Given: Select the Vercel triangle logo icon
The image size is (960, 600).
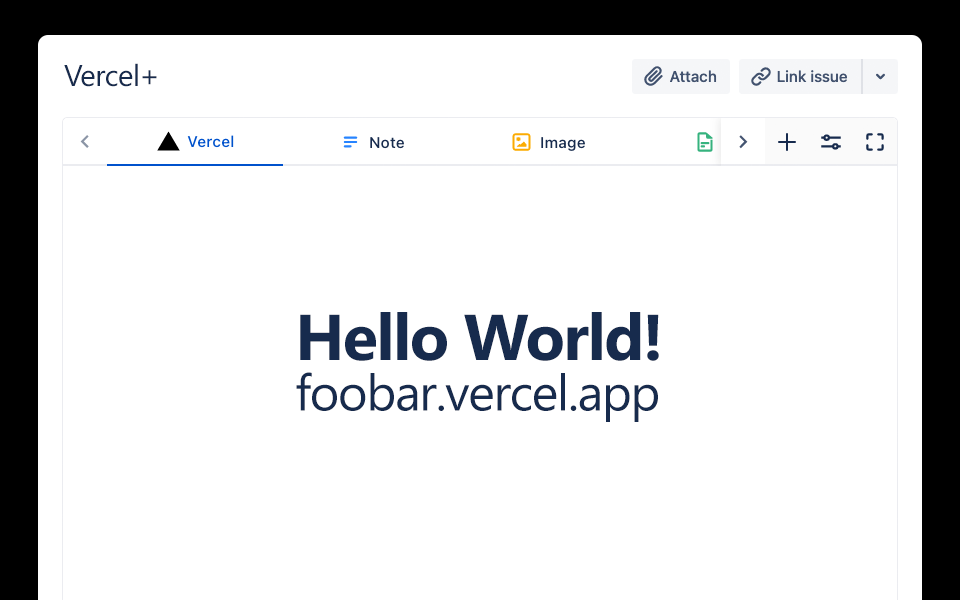Looking at the screenshot, I should (x=168, y=141).
